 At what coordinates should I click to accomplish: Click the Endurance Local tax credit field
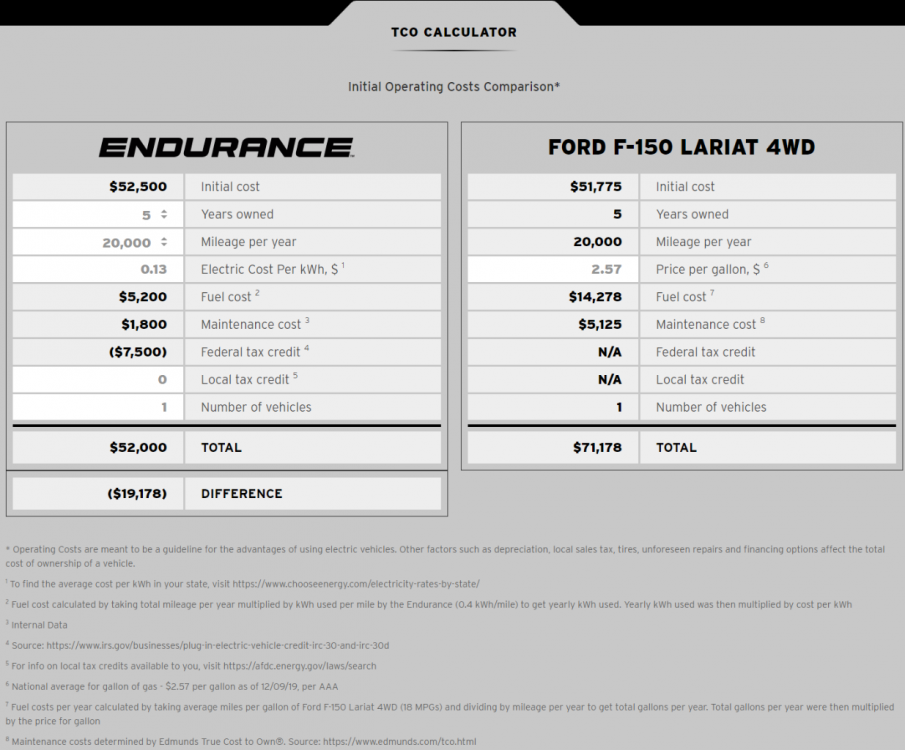coord(98,380)
